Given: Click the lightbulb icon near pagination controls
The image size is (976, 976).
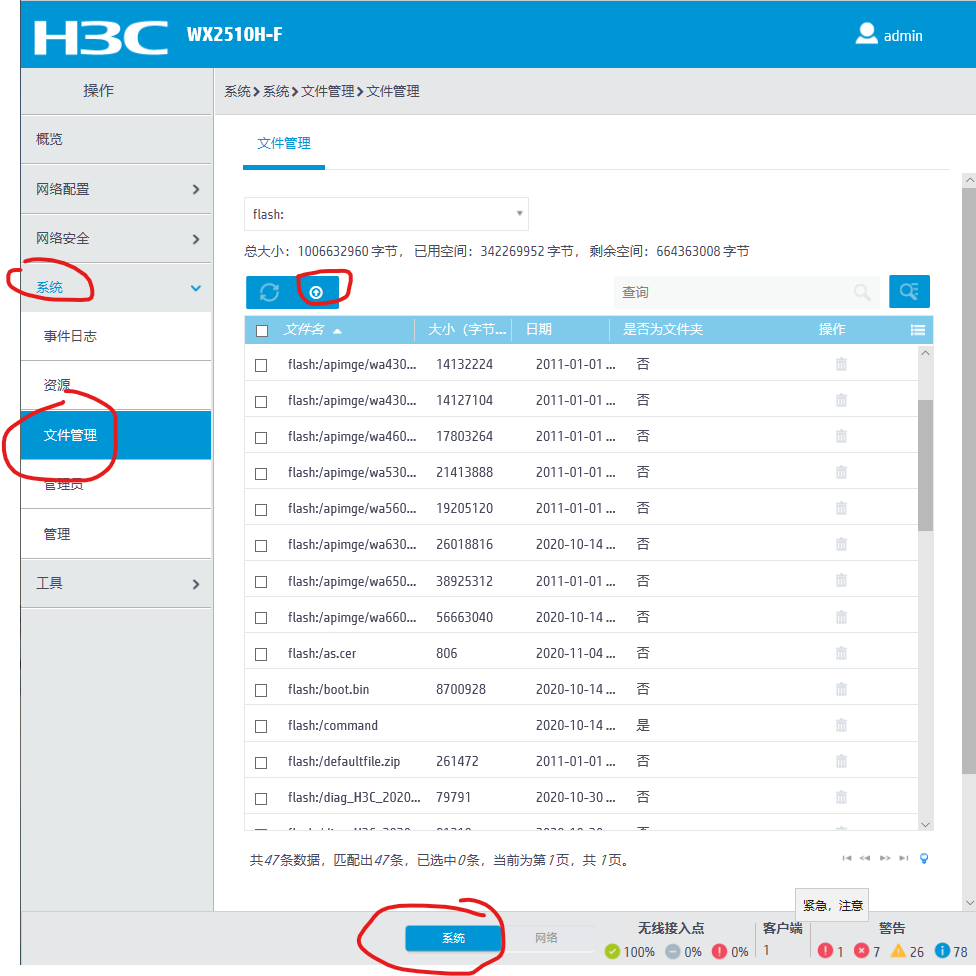Looking at the screenshot, I should click(923, 858).
